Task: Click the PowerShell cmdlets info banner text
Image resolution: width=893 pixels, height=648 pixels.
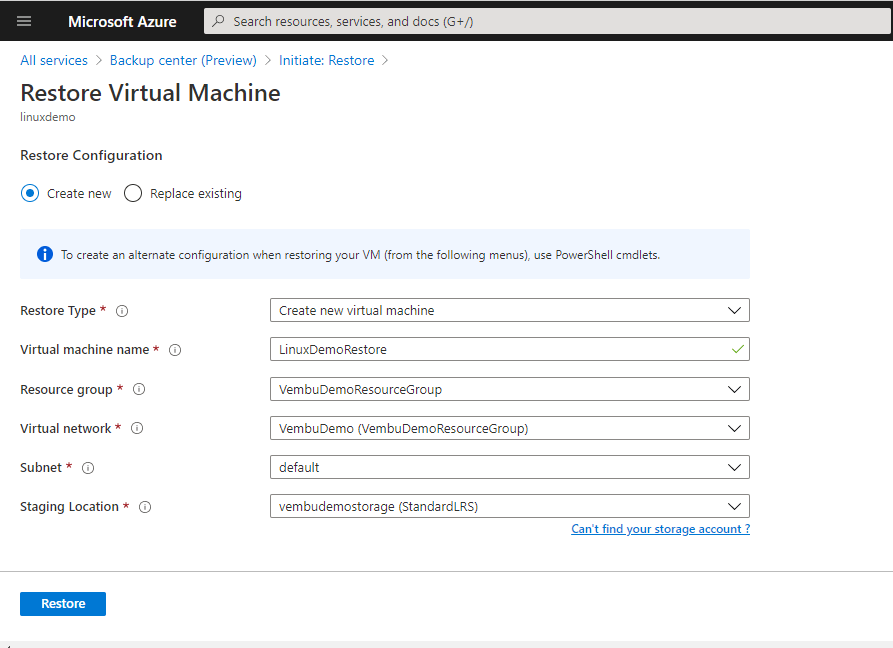Action: tap(361, 255)
